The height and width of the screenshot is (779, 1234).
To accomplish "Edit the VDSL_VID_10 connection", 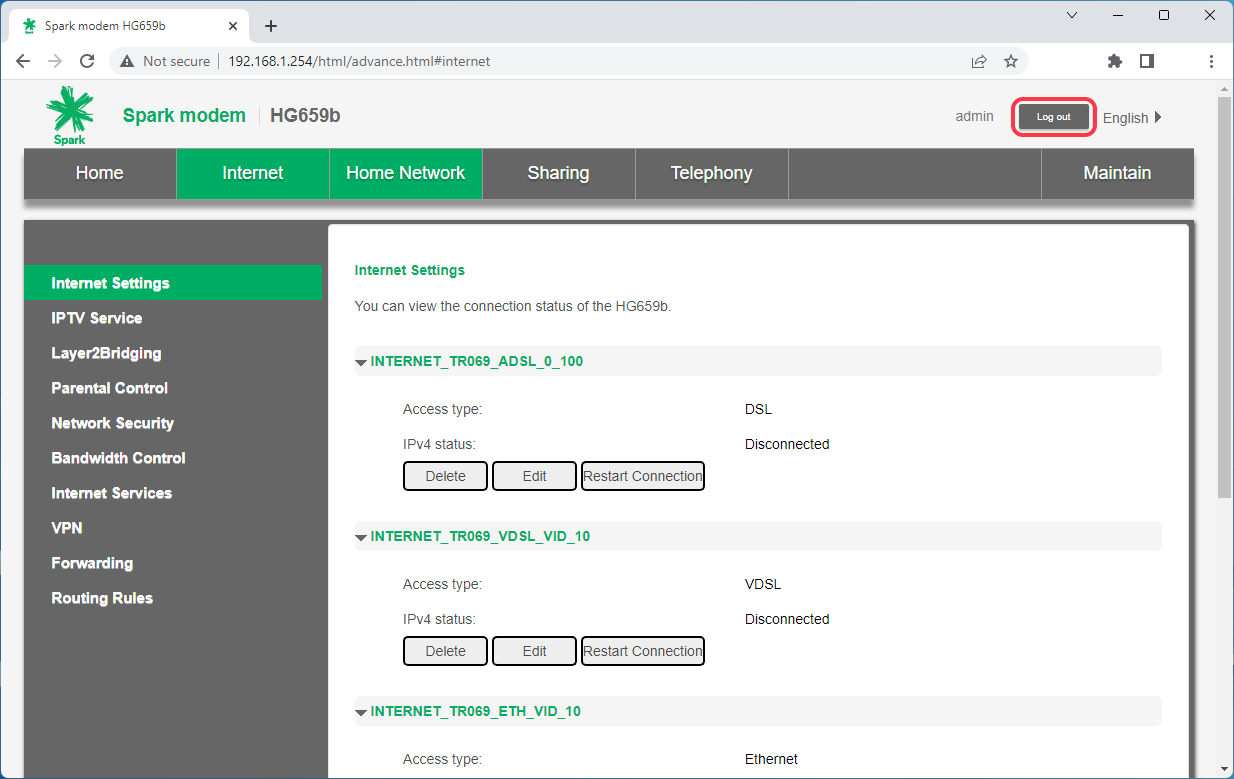I will (534, 651).
